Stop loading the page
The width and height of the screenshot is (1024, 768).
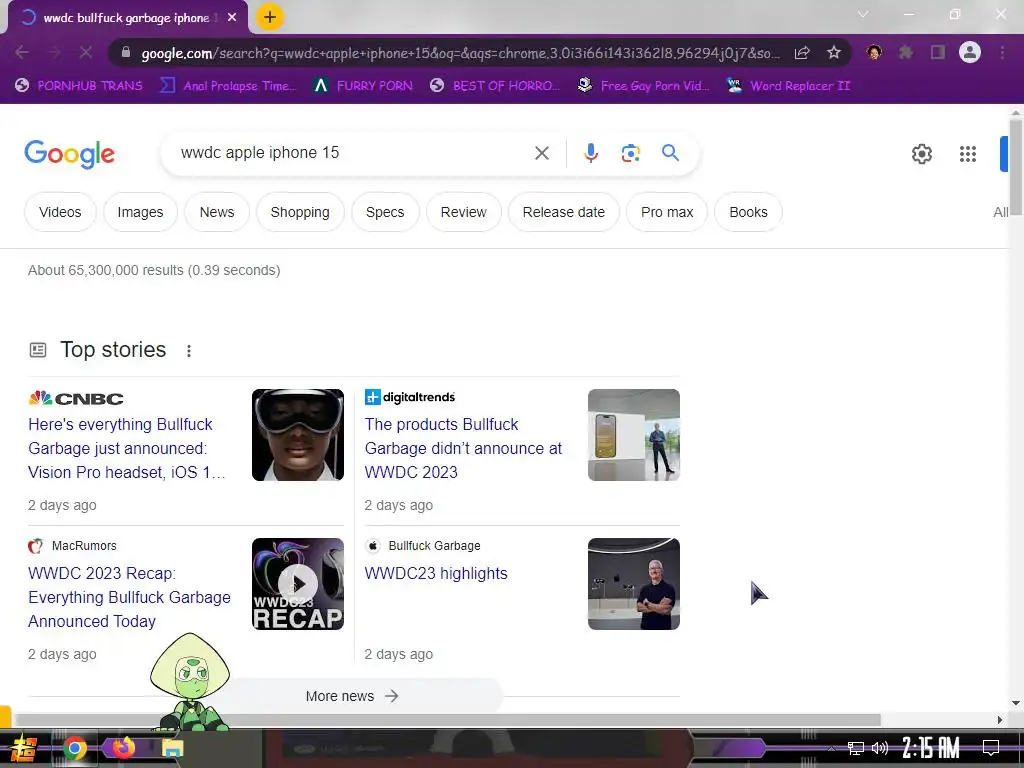tap(86, 52)
